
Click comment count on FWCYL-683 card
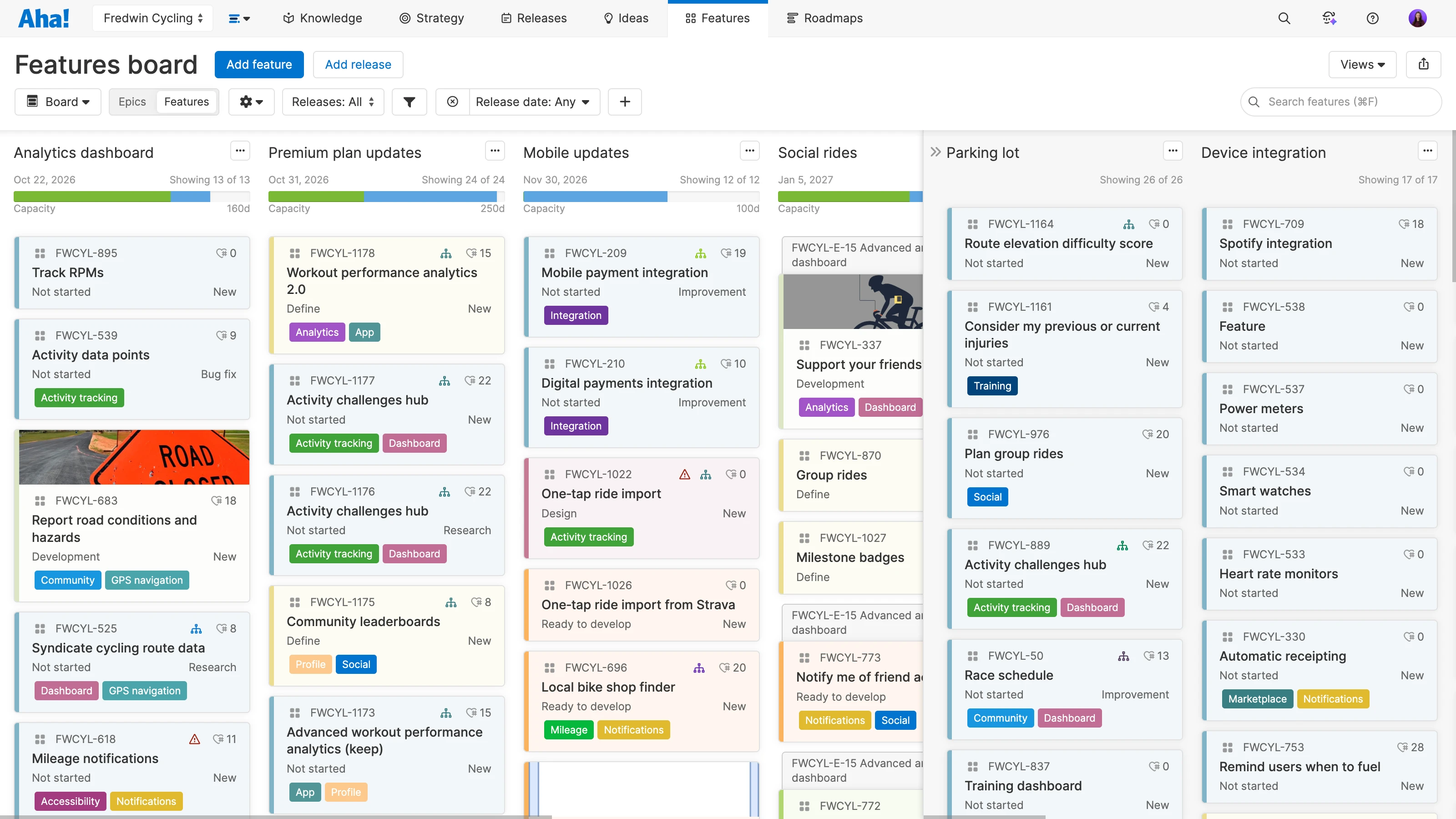coord(223,501)
